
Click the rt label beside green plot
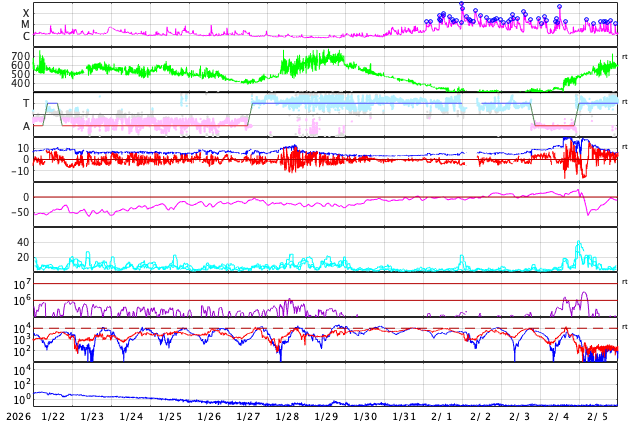[625, 57]
